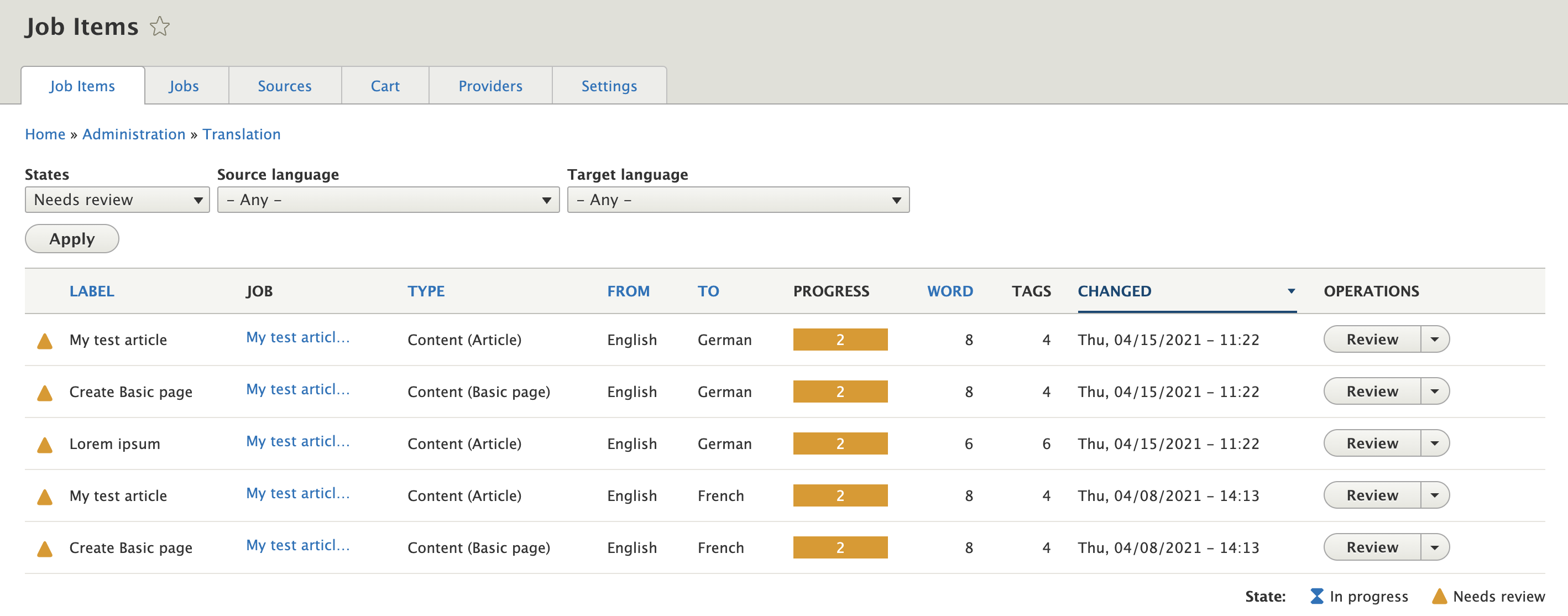Image resolution: width=1568 pixels, height=616 pixels.
Task: Open the States dropdown showing Needs review
Action: pos(117,200)
